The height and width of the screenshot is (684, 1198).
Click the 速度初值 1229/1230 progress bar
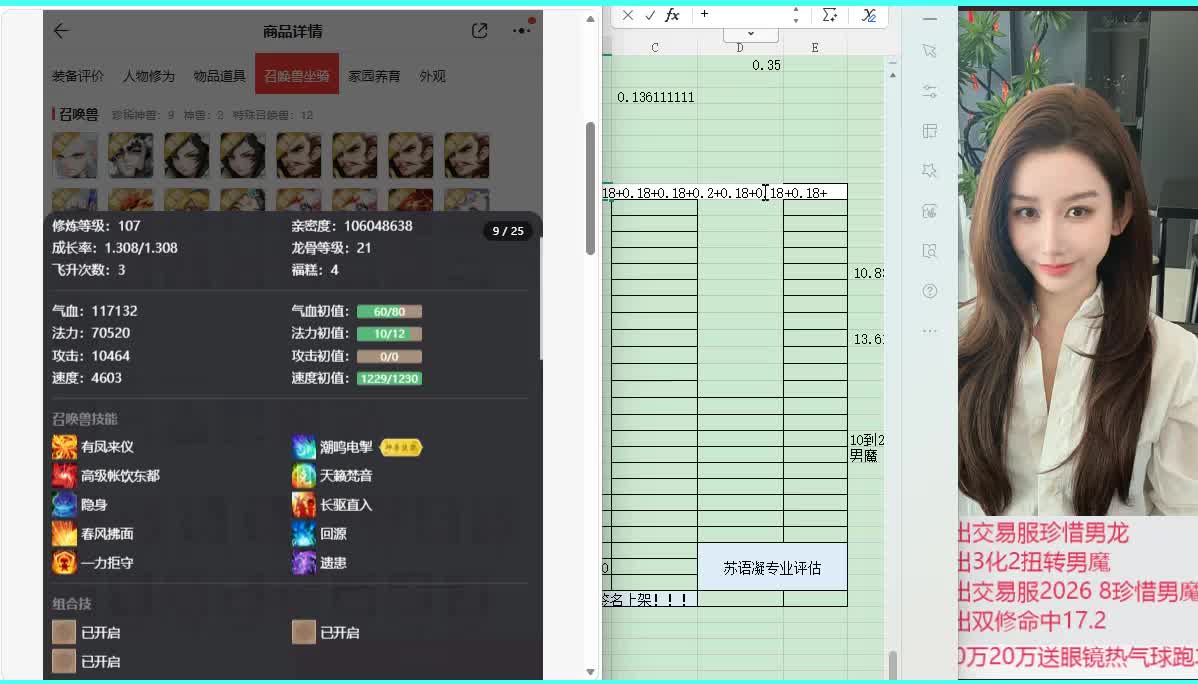click(389, 378)
